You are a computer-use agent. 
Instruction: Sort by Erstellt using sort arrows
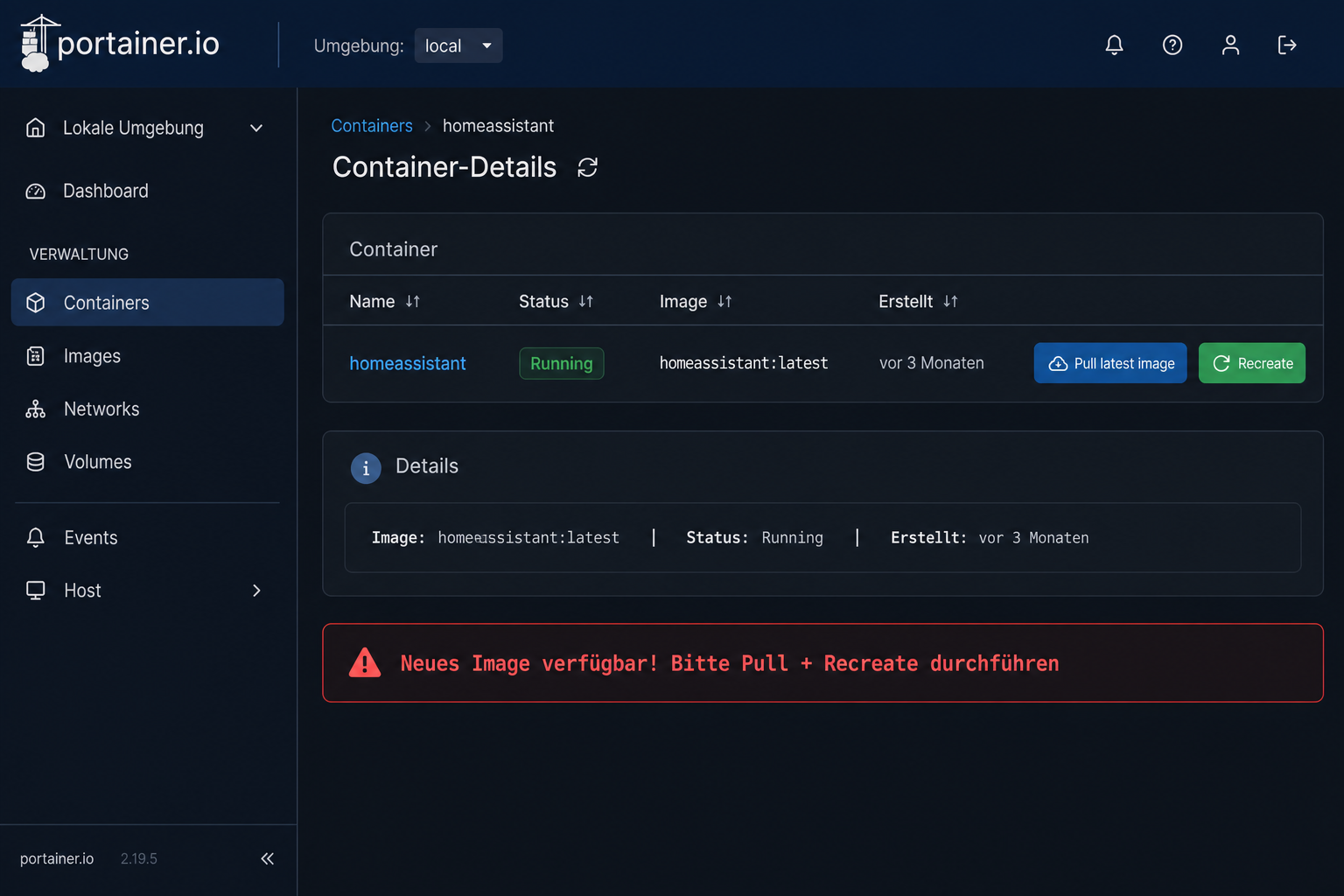click(950, 301)
